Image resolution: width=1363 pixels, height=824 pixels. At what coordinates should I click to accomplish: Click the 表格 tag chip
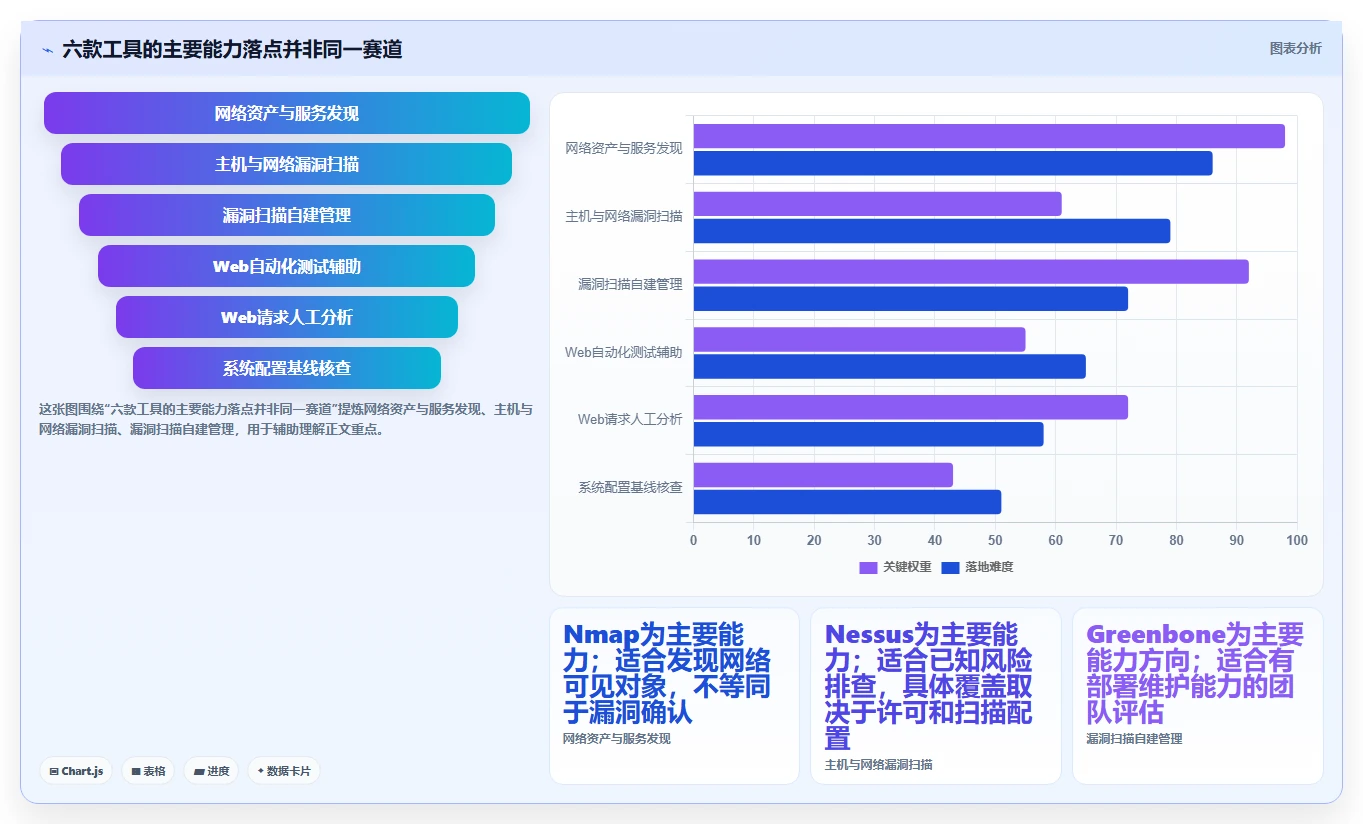[148, 771]
